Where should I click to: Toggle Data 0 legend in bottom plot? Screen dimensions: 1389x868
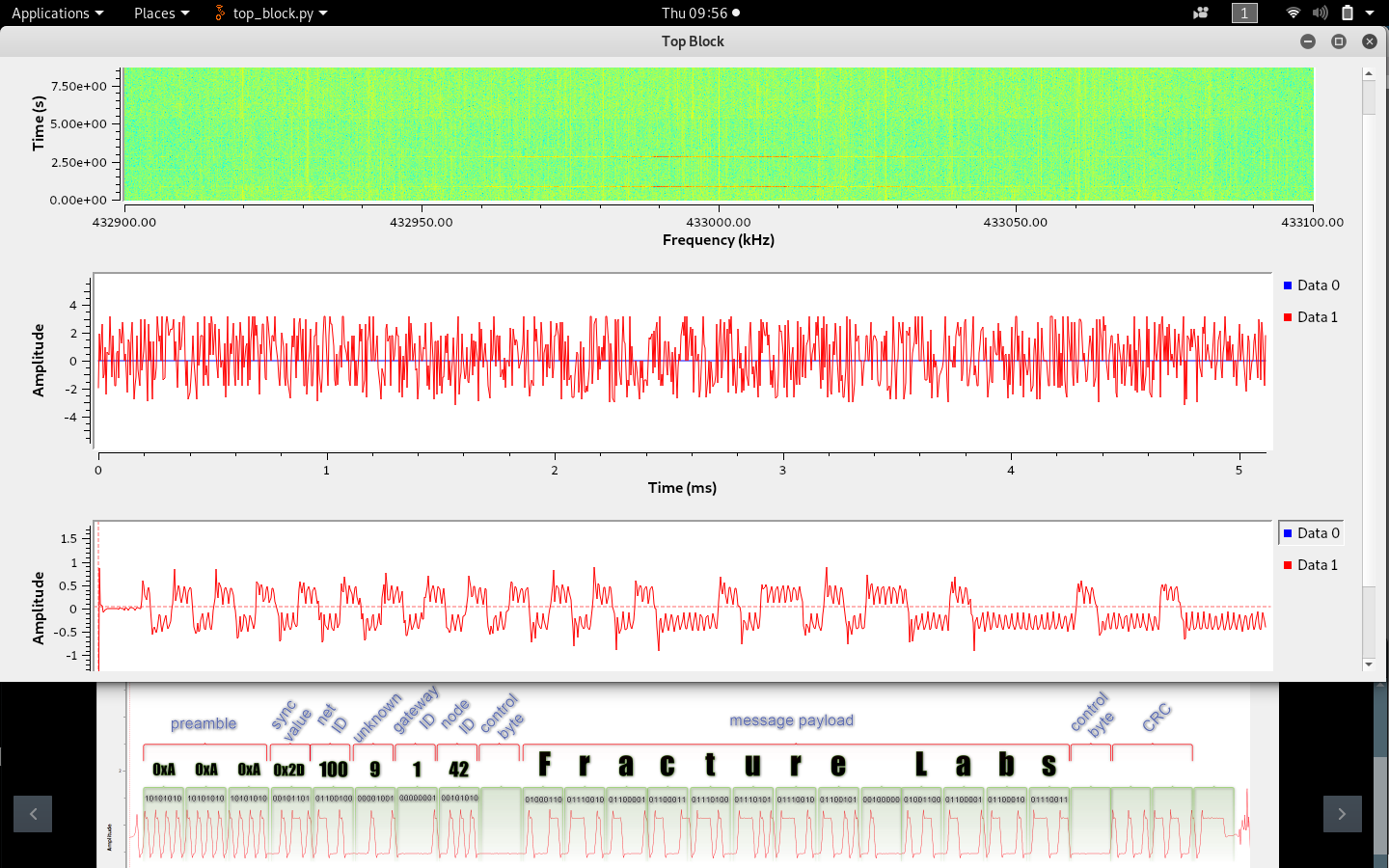click(x=1311, y=533)
